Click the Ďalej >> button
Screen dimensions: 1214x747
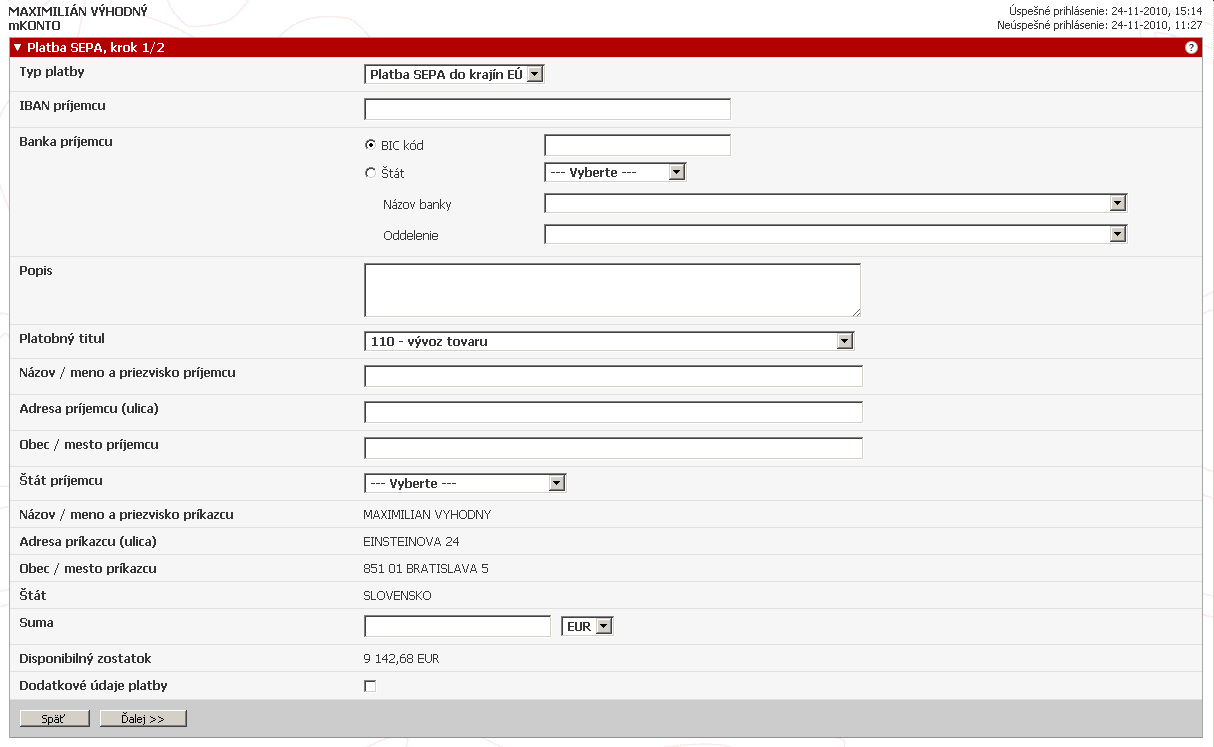[143, 718]
